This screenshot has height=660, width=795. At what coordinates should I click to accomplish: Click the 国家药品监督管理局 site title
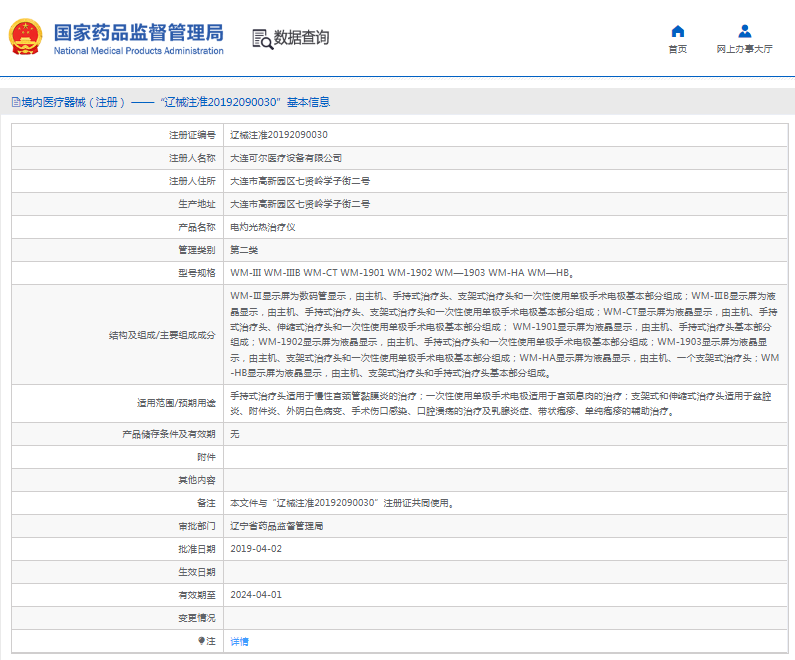(x=138, y=32)
